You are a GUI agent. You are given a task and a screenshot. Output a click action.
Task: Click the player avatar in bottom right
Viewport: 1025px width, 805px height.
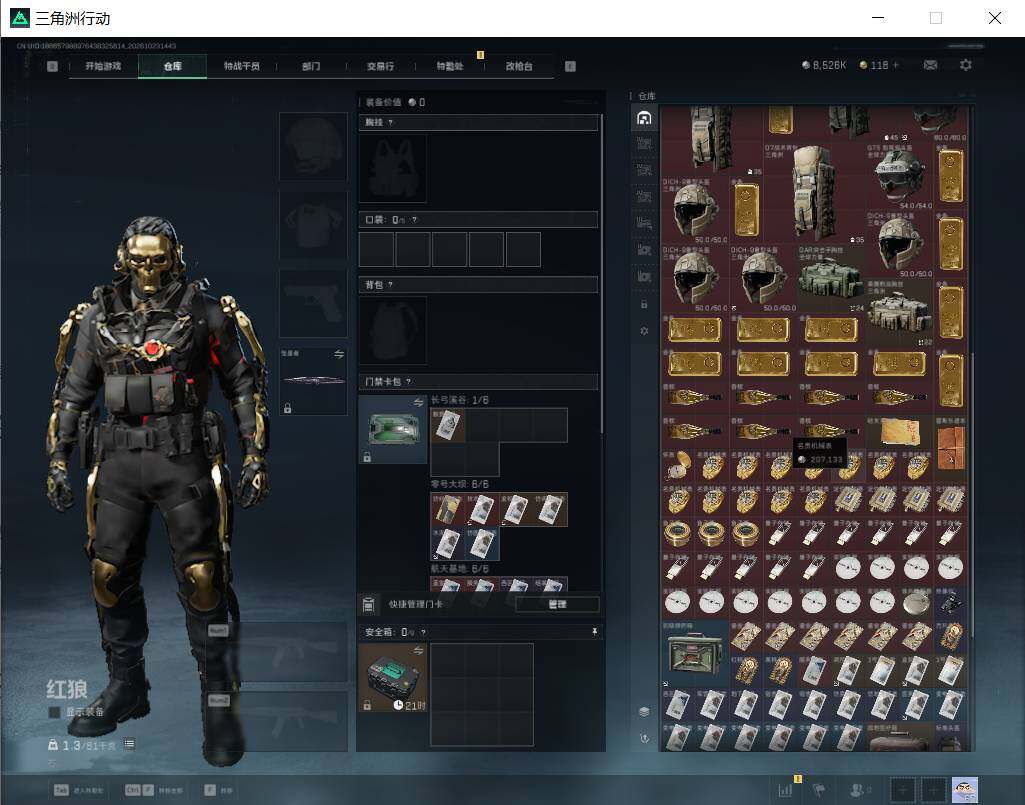(x=965, y=790)
